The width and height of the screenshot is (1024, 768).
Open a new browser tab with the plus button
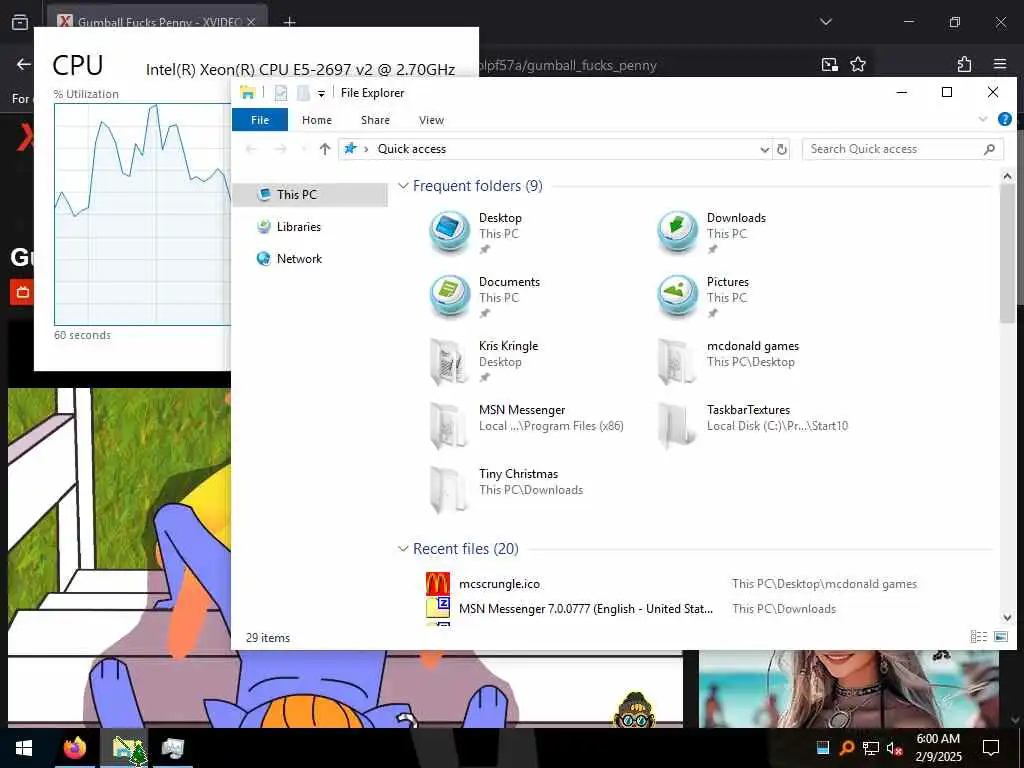(x=289, y=22)
